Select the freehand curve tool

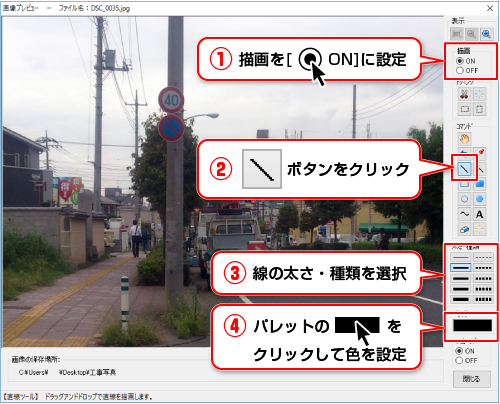coord(464,214)
